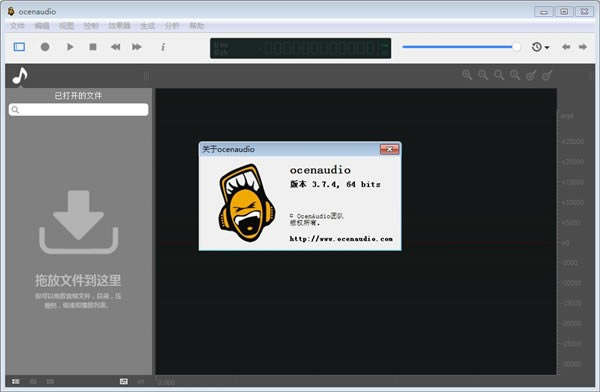600x392 pixels.
Task: Start playback with the Play button
Action: (x=70, y=47)
